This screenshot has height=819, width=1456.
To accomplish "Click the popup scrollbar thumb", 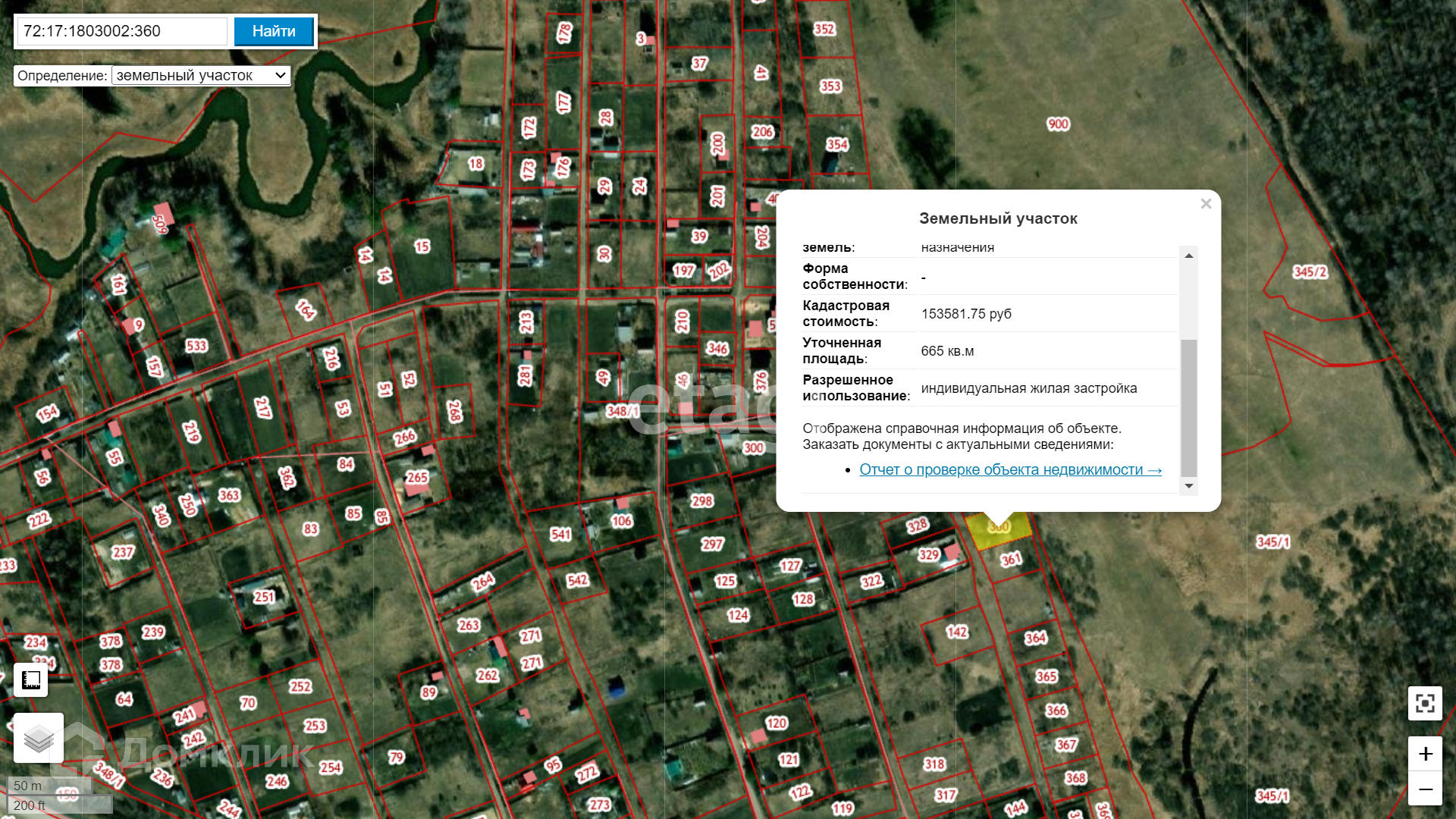I will pos(1188,407).
